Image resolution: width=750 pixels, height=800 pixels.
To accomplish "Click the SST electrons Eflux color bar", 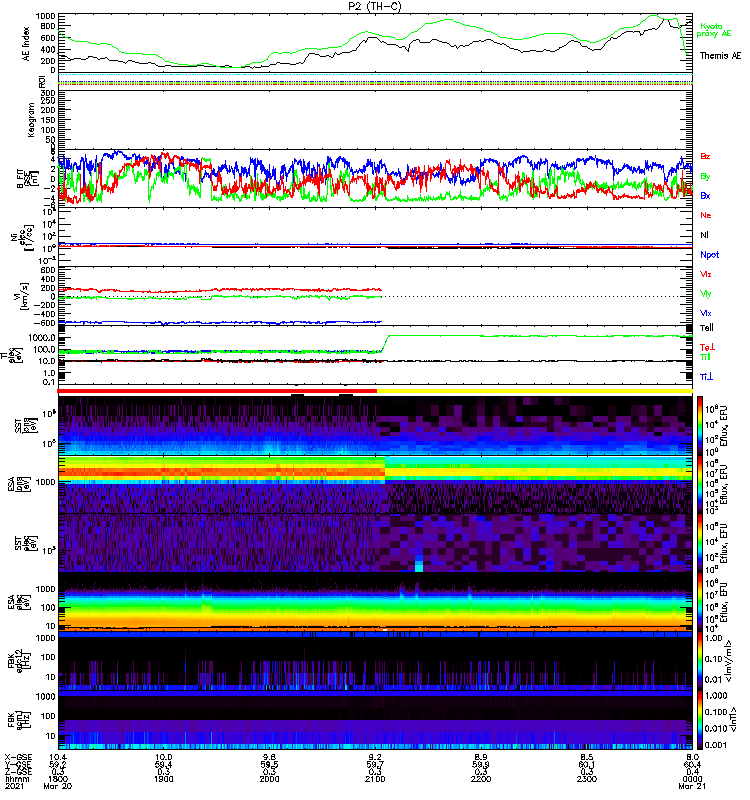I will tap(700, 543).
